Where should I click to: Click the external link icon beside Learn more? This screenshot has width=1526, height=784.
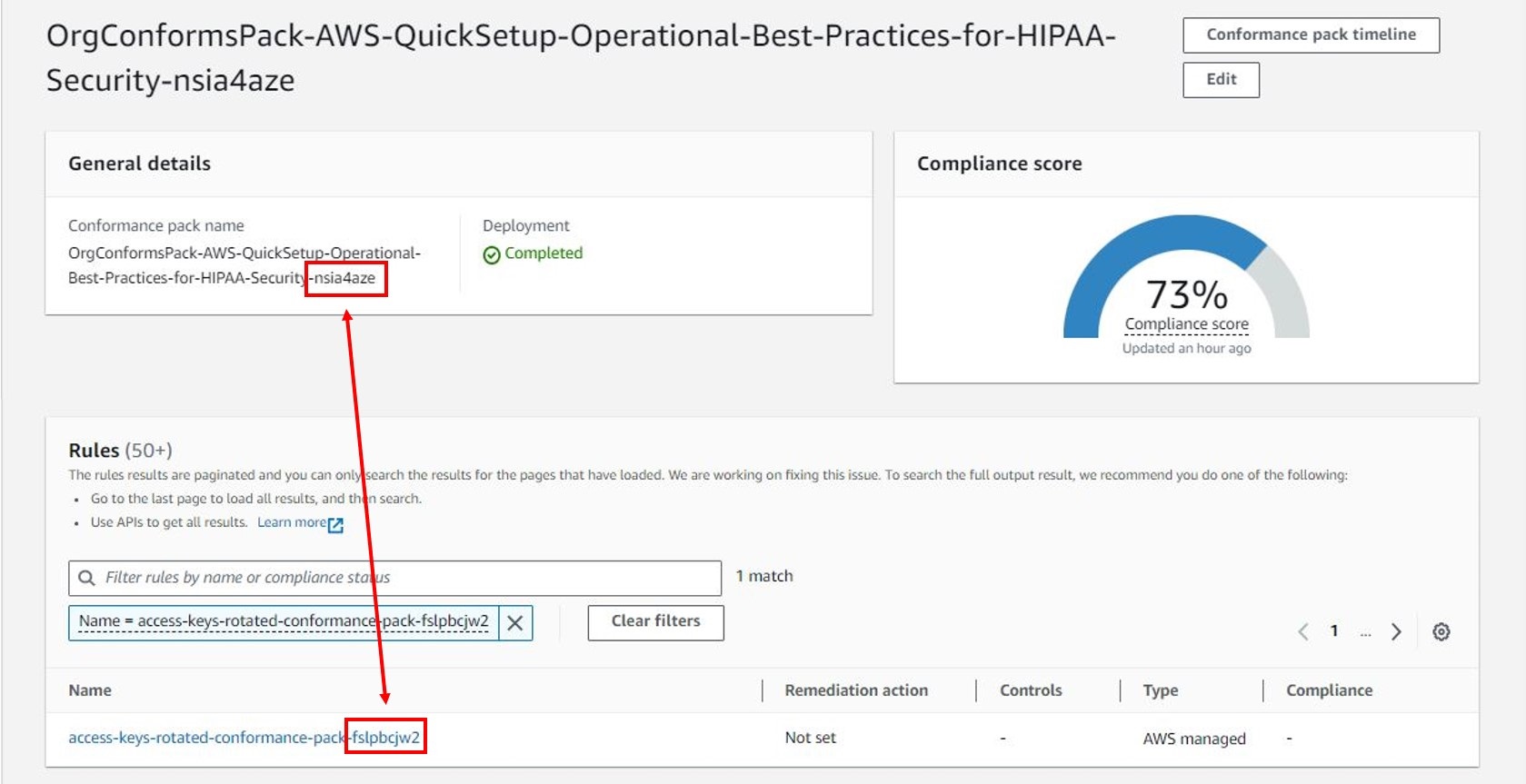pyautogui.click(x=335, y=524)
